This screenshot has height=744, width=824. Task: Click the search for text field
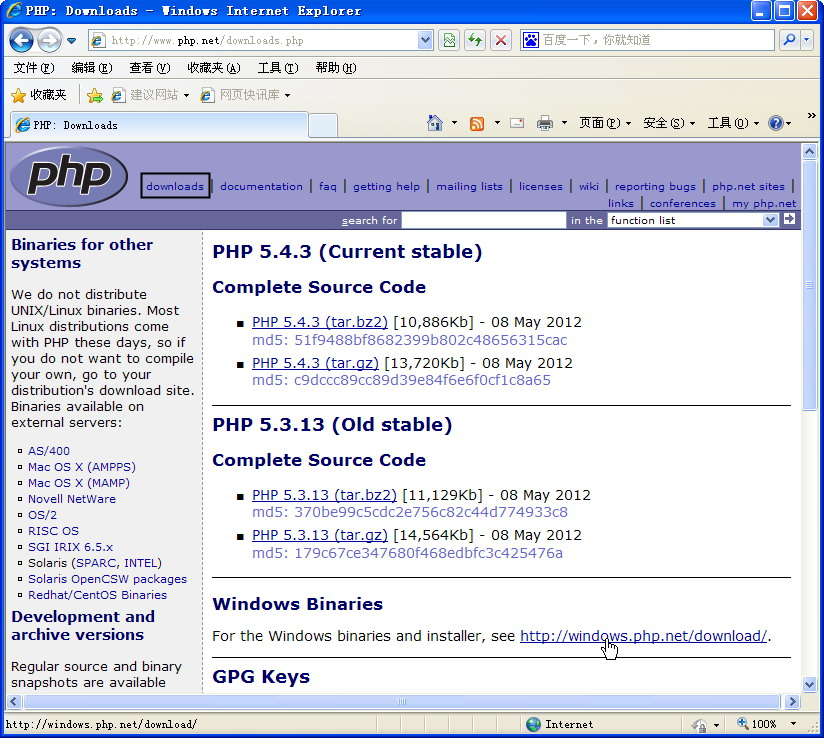point(483,220)
